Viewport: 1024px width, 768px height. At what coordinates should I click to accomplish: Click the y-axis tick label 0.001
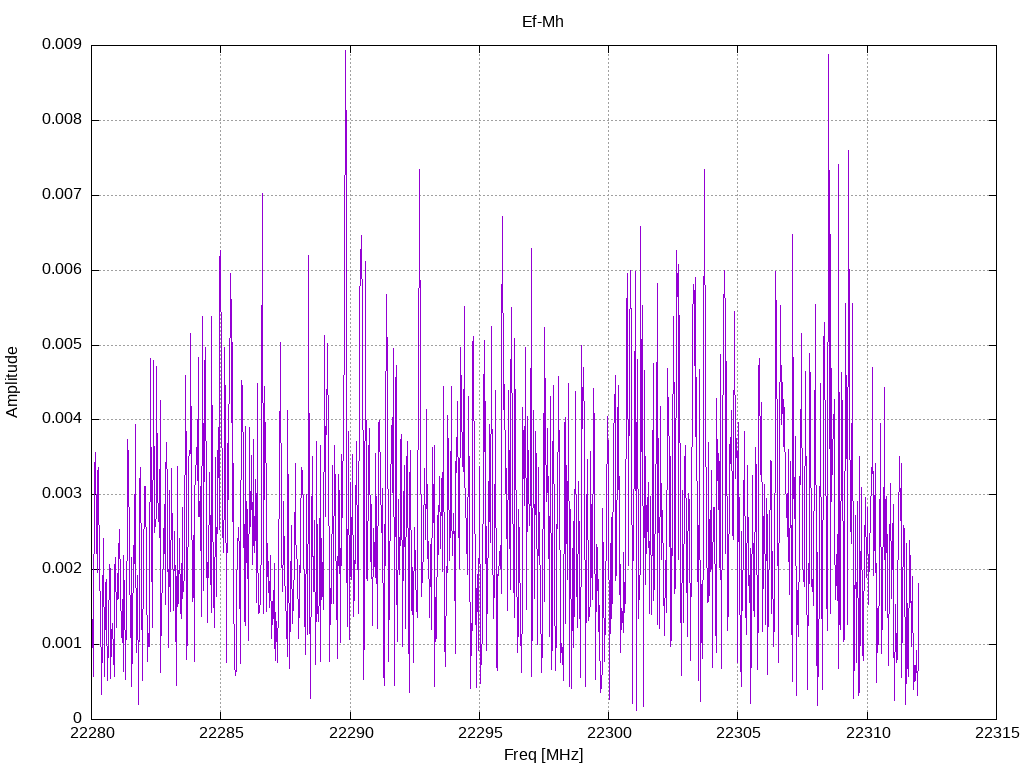(62, 643)
